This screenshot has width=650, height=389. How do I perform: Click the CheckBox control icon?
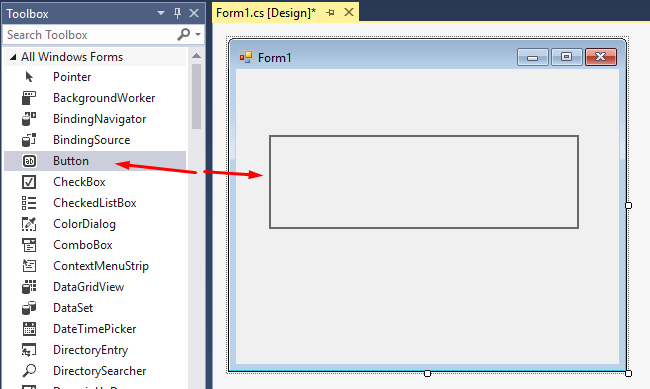coord(29,182)
